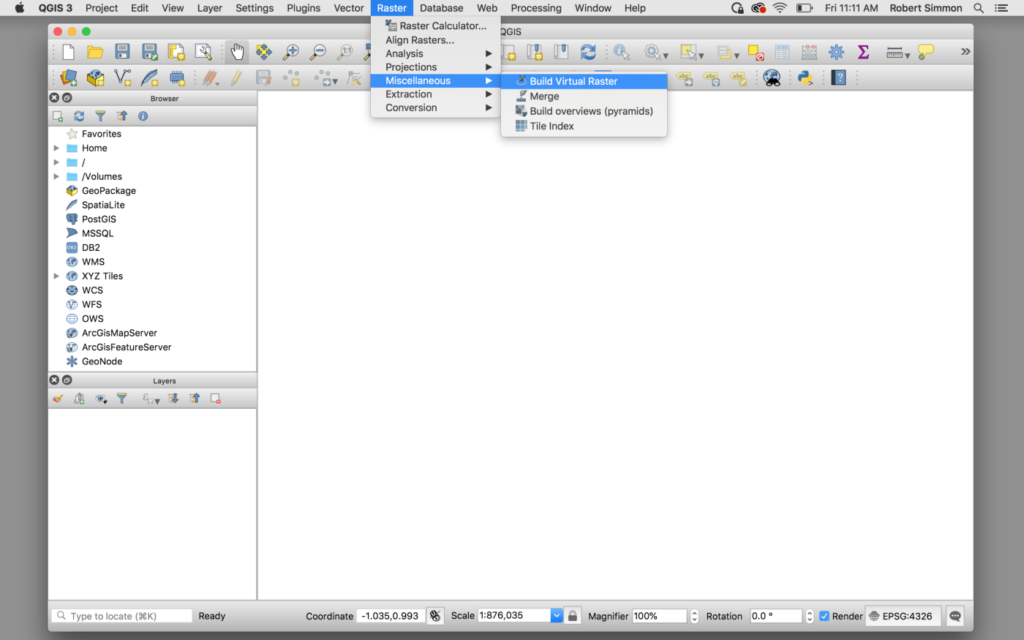Viewport: 1024px width, 640px height.
Task: Open the Vector menu
Action: click(x=349, y=8)
